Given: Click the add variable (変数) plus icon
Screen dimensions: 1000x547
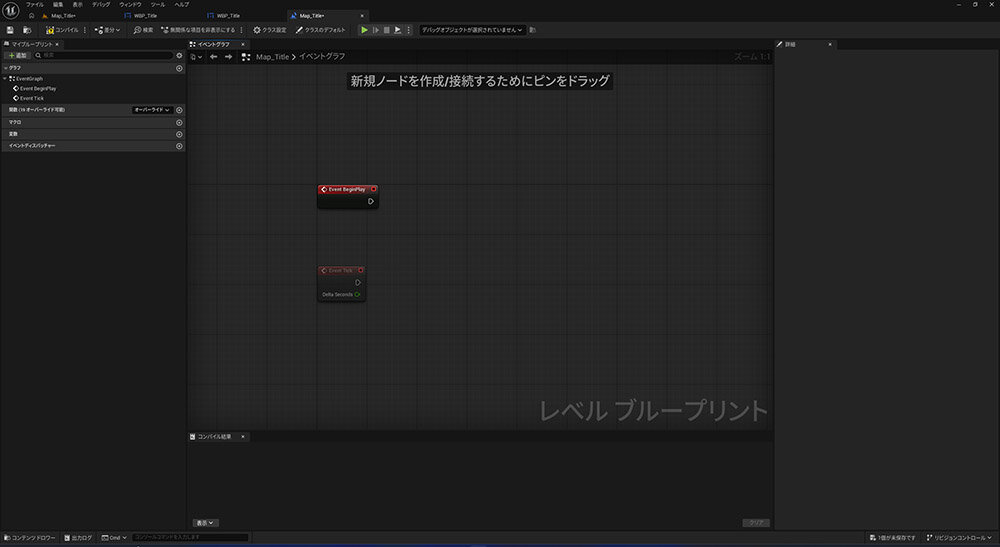Looking at the screenshot, I should [x=179, y=134].
